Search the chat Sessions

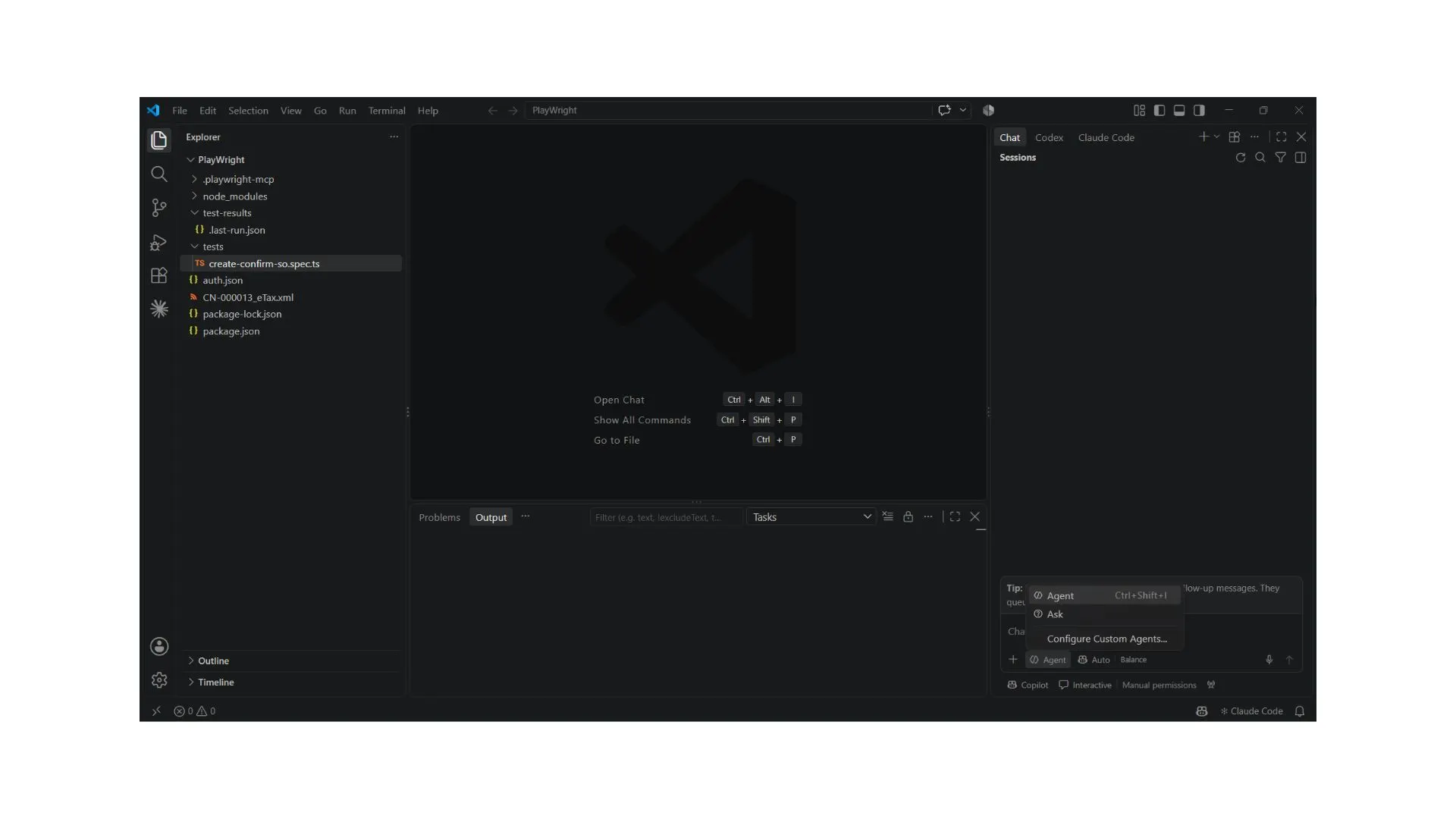1260,158
